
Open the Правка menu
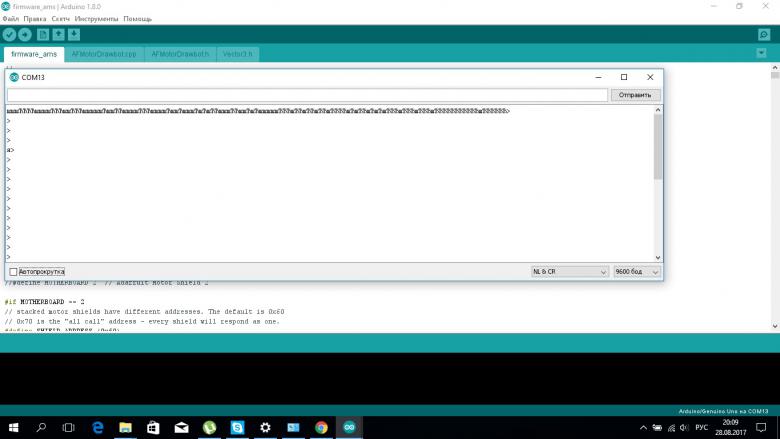tap(35, 19)
